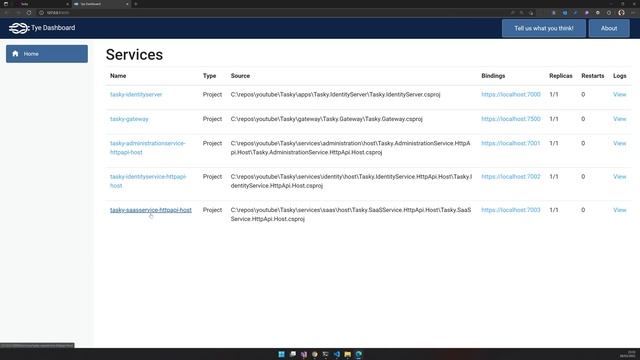Viewport: 640px width, 360px height.
Task: Click restarts value 0 in tasky-saasservice row
Action: tap(583, 210)
